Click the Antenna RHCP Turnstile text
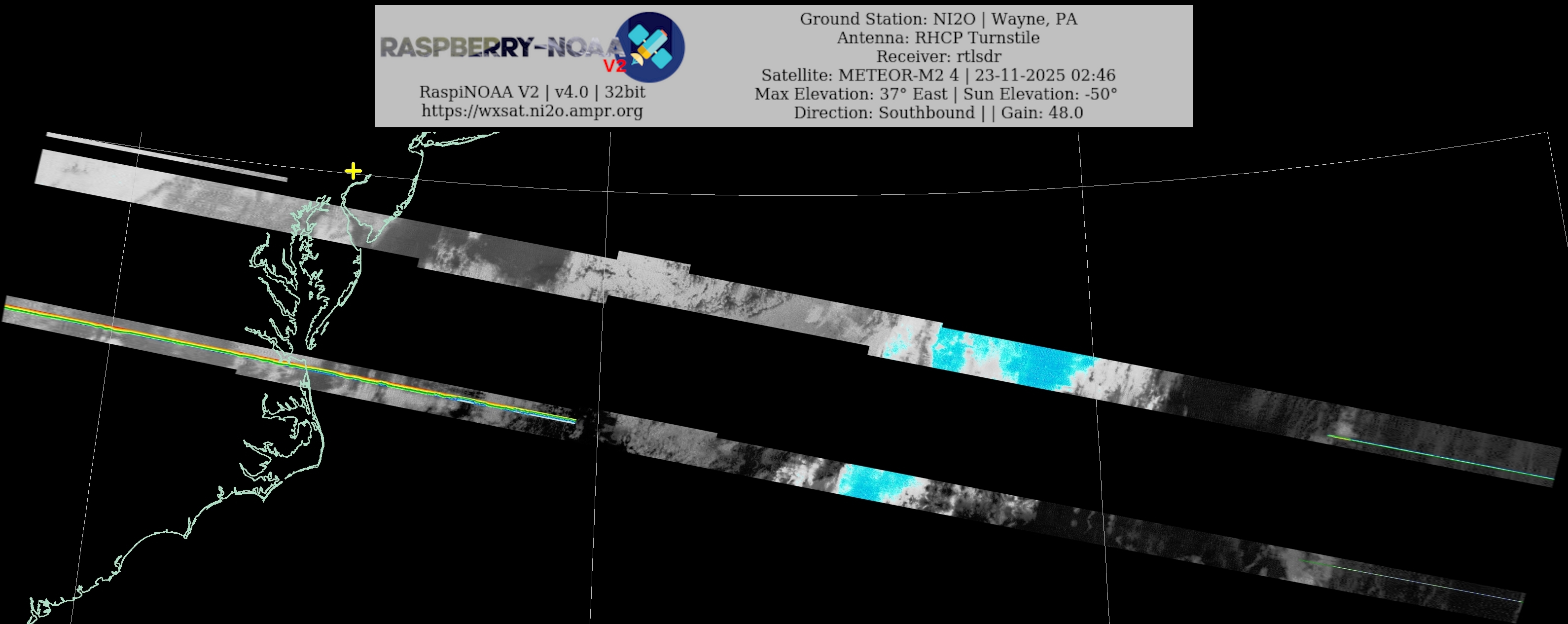The image size is (1568, 624). [938, 38]
